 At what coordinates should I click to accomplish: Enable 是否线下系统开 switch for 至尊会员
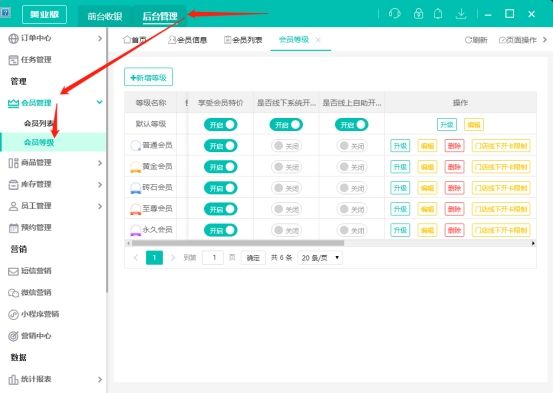coord(286,209)
